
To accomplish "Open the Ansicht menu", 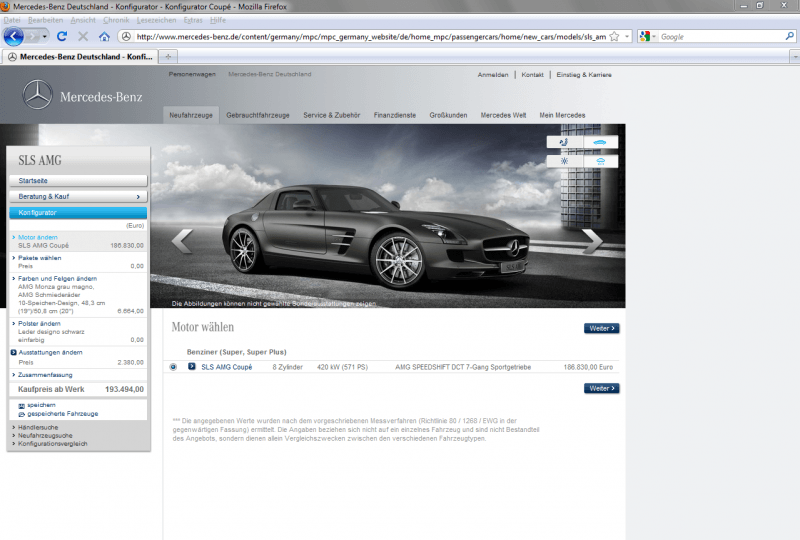I will coord(83,20).
